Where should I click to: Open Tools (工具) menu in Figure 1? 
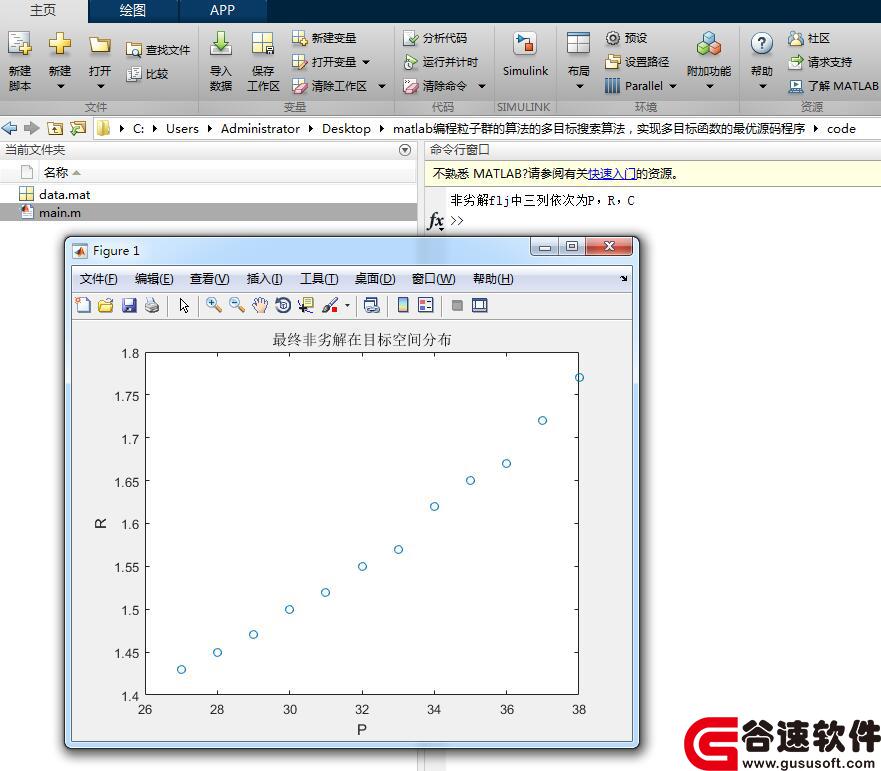click(x=319, y=279)
